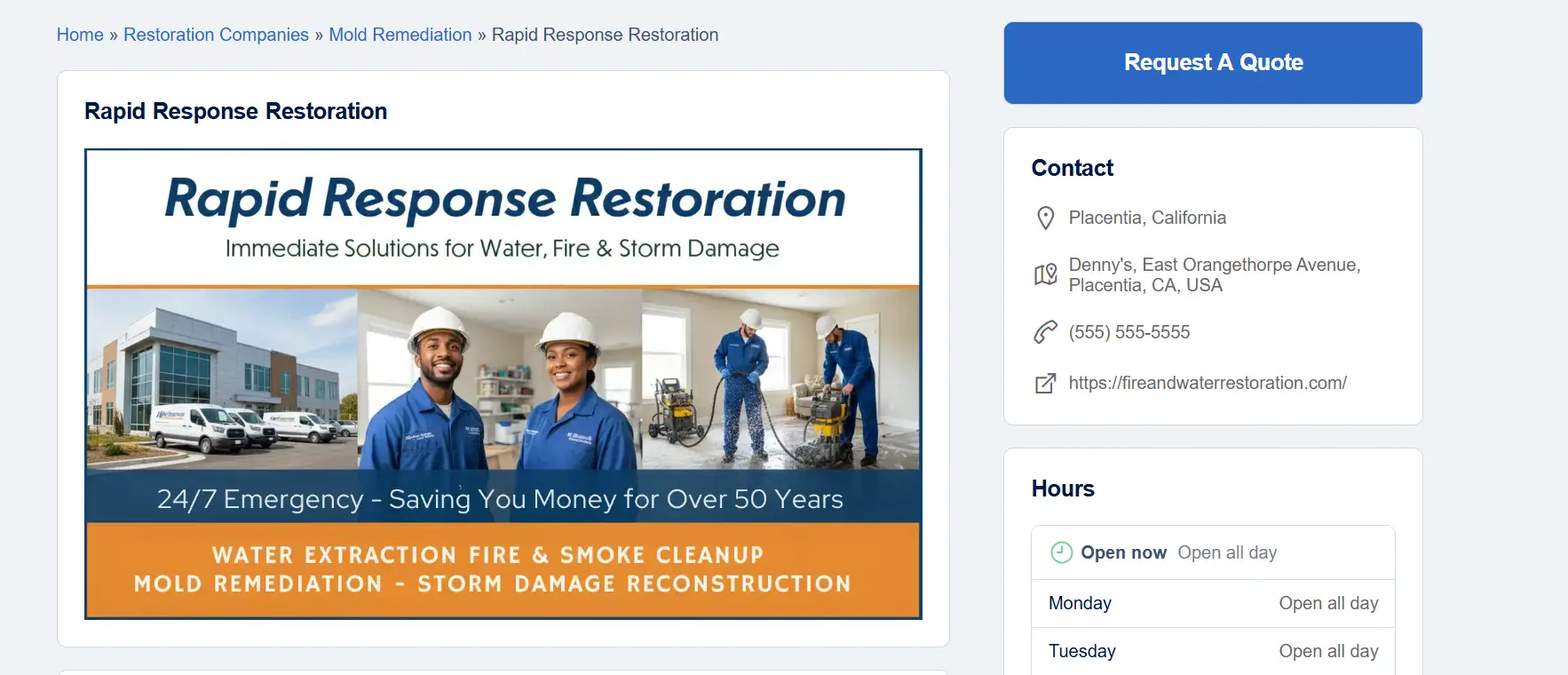Click the map address icon
1568x675 pixels.
coord(1046,274)
